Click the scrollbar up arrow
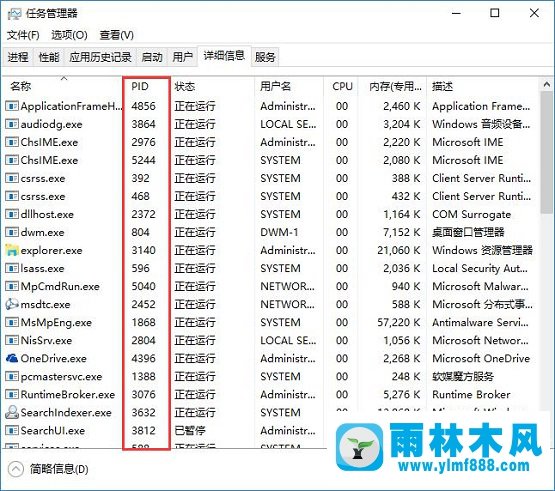Screen dimensions: 555x491 point(547,85)
